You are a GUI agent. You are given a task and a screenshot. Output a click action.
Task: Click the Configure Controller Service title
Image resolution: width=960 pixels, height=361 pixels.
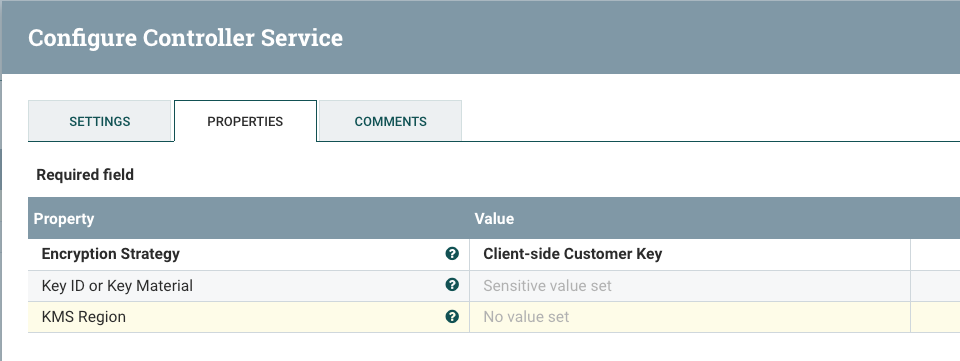click(186, 38)
